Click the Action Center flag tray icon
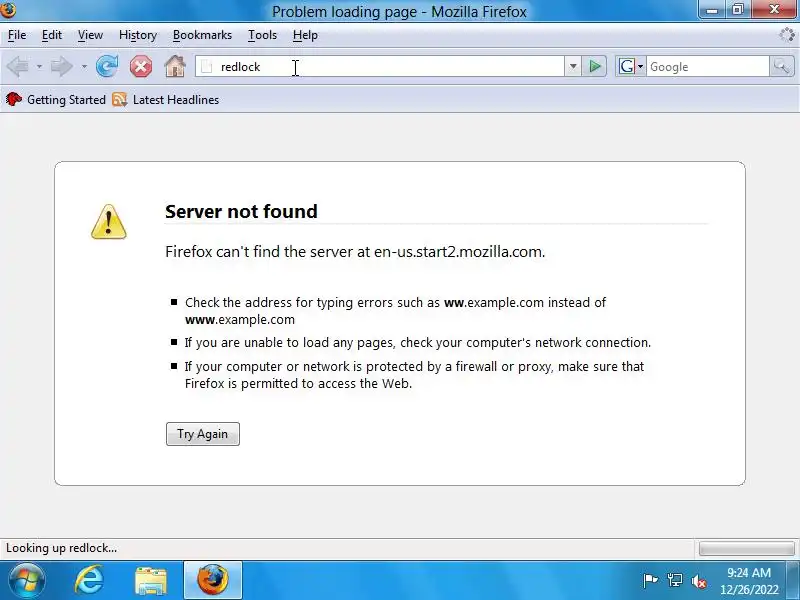The image size is (800, 600). click(x=651, y=580)
